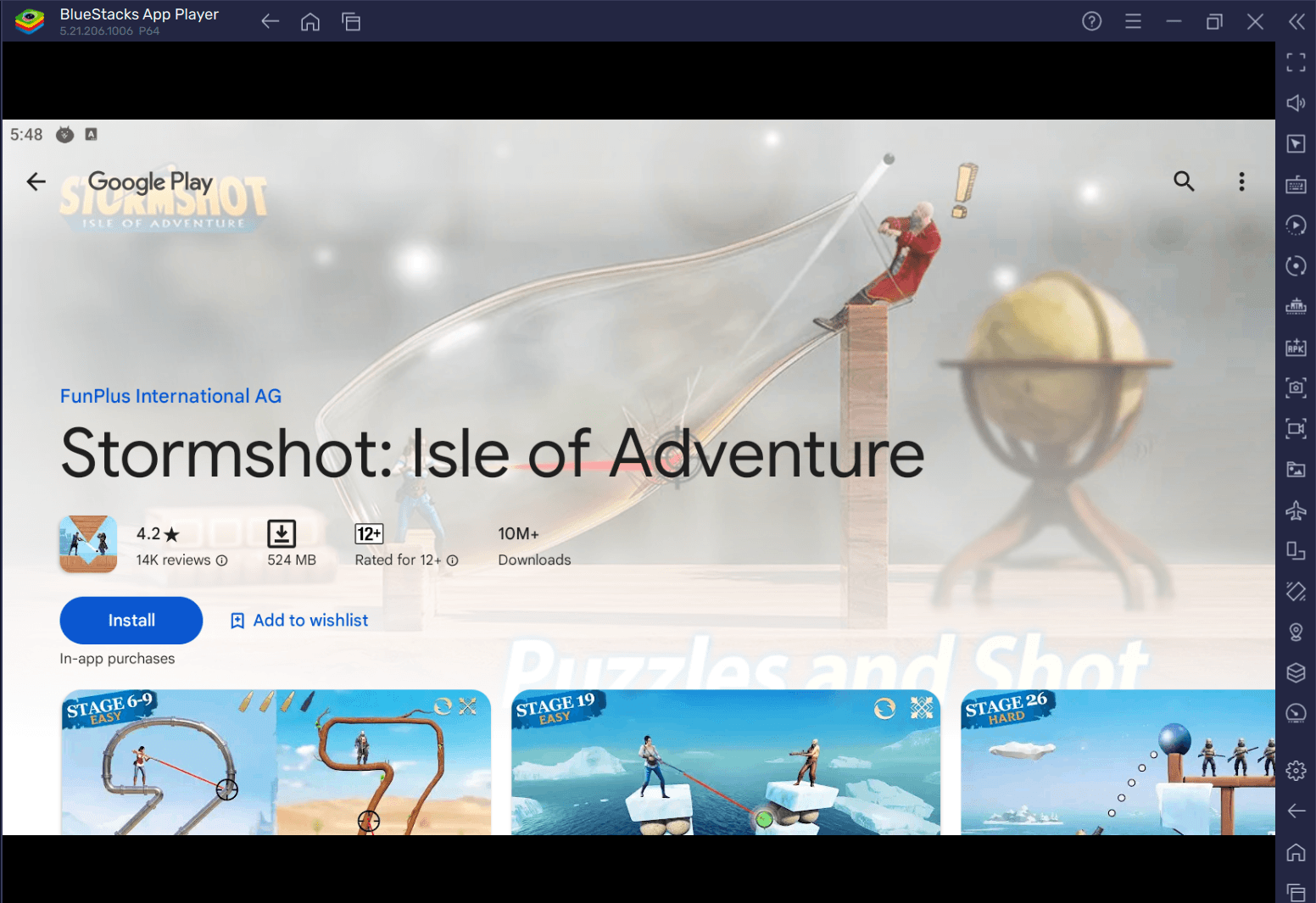The width and height of the screenshot is (1316, 903).
Task: Open the keyboard game controls icon
Action: tap(1296, 184)
